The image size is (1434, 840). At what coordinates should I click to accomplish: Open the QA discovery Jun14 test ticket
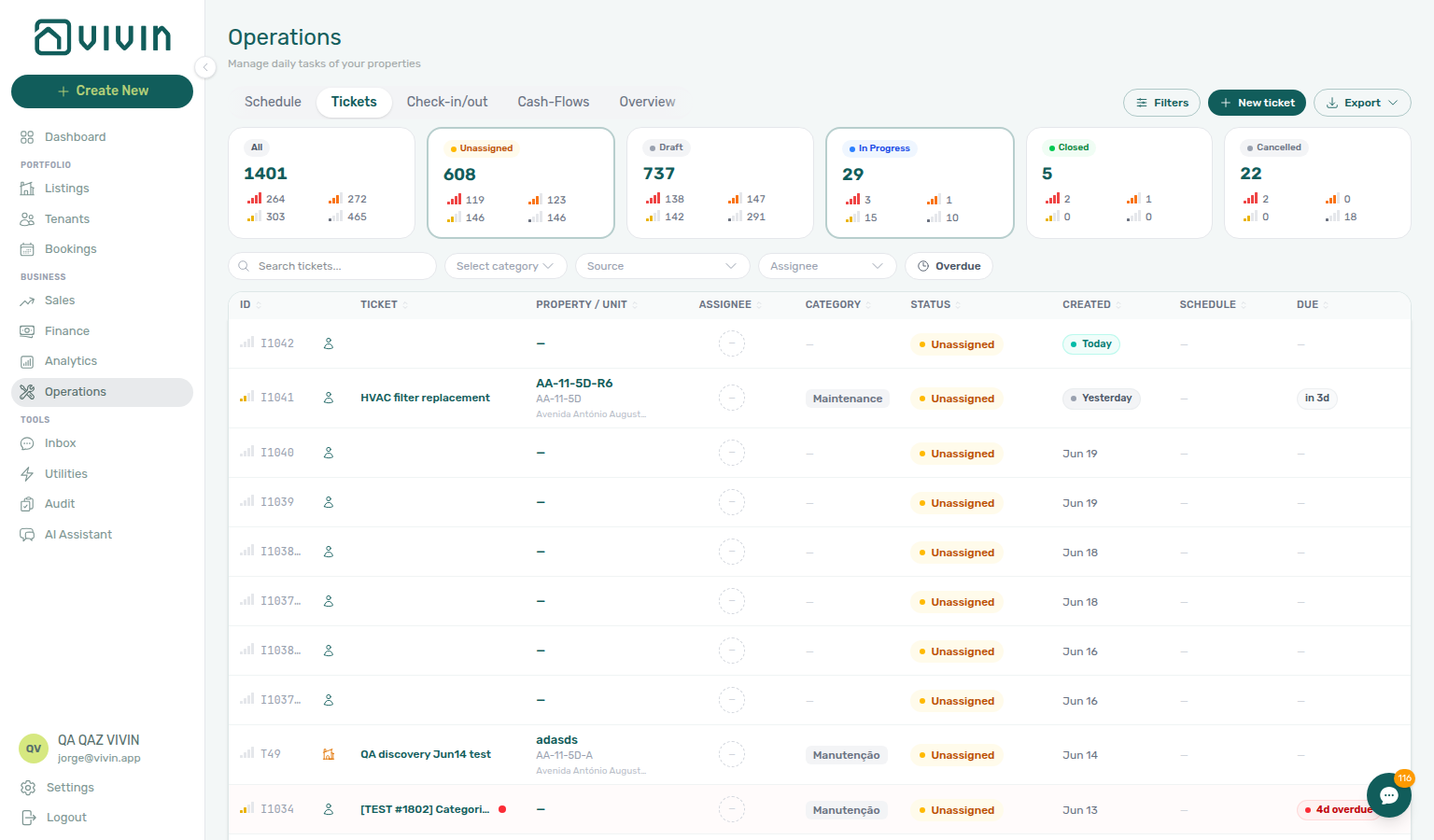tap(426, 754)
